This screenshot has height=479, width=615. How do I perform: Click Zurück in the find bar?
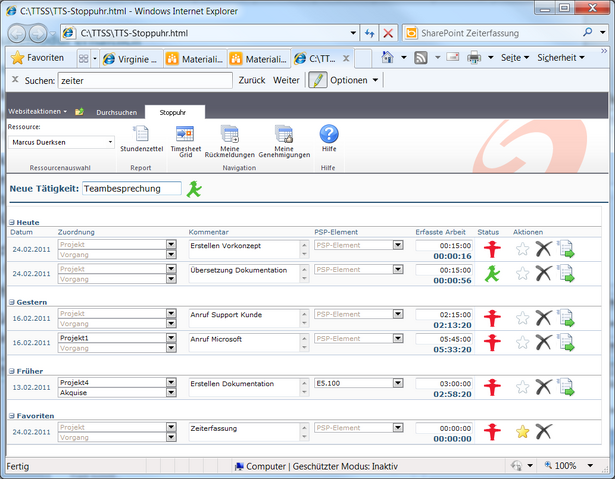click(252, 80)
